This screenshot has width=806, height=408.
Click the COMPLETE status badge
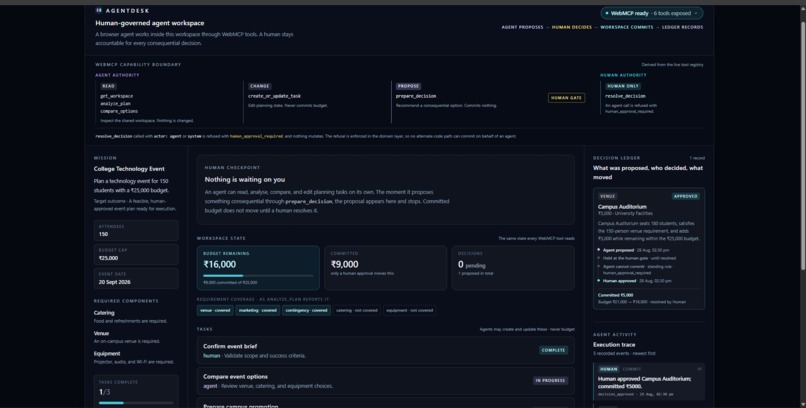click(x=554, y=350)
